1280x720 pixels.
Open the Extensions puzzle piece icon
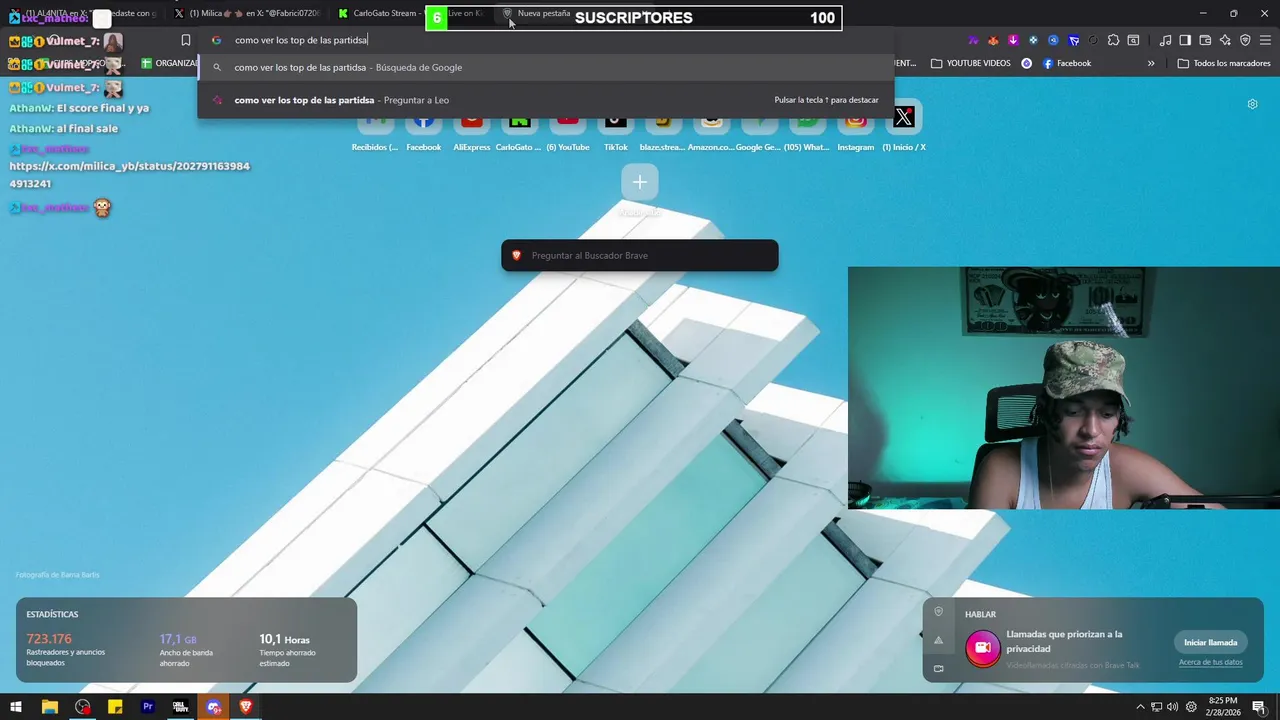pyautogui.click(x=1113, y=40)
